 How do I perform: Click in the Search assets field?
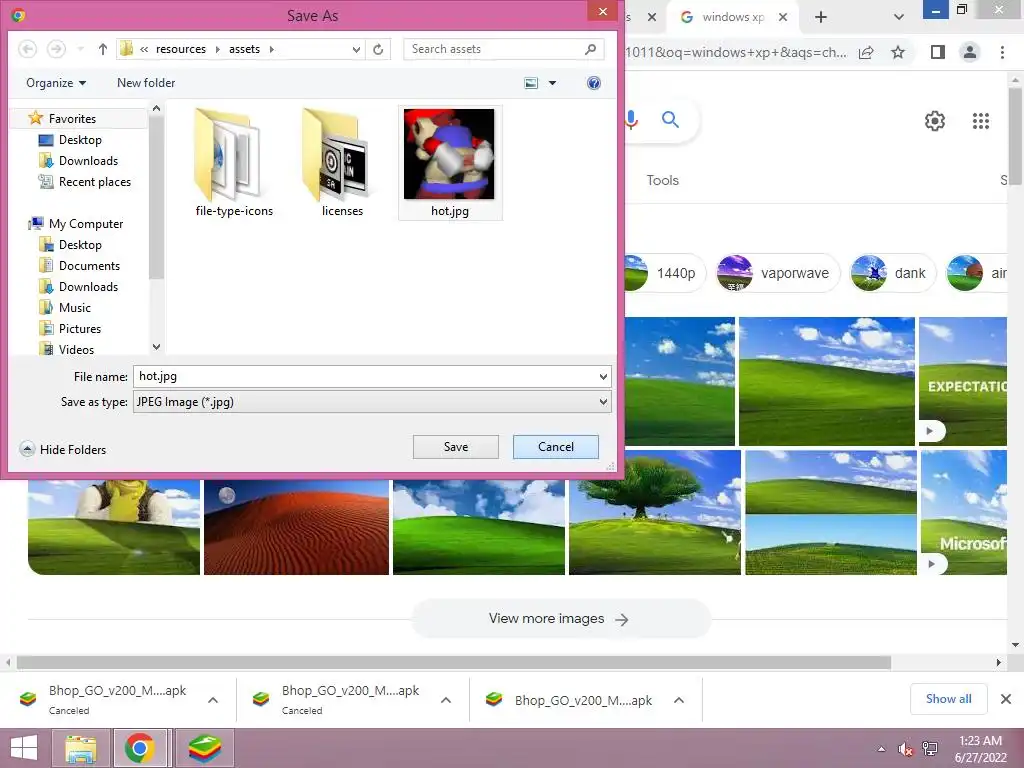(503, 49)
